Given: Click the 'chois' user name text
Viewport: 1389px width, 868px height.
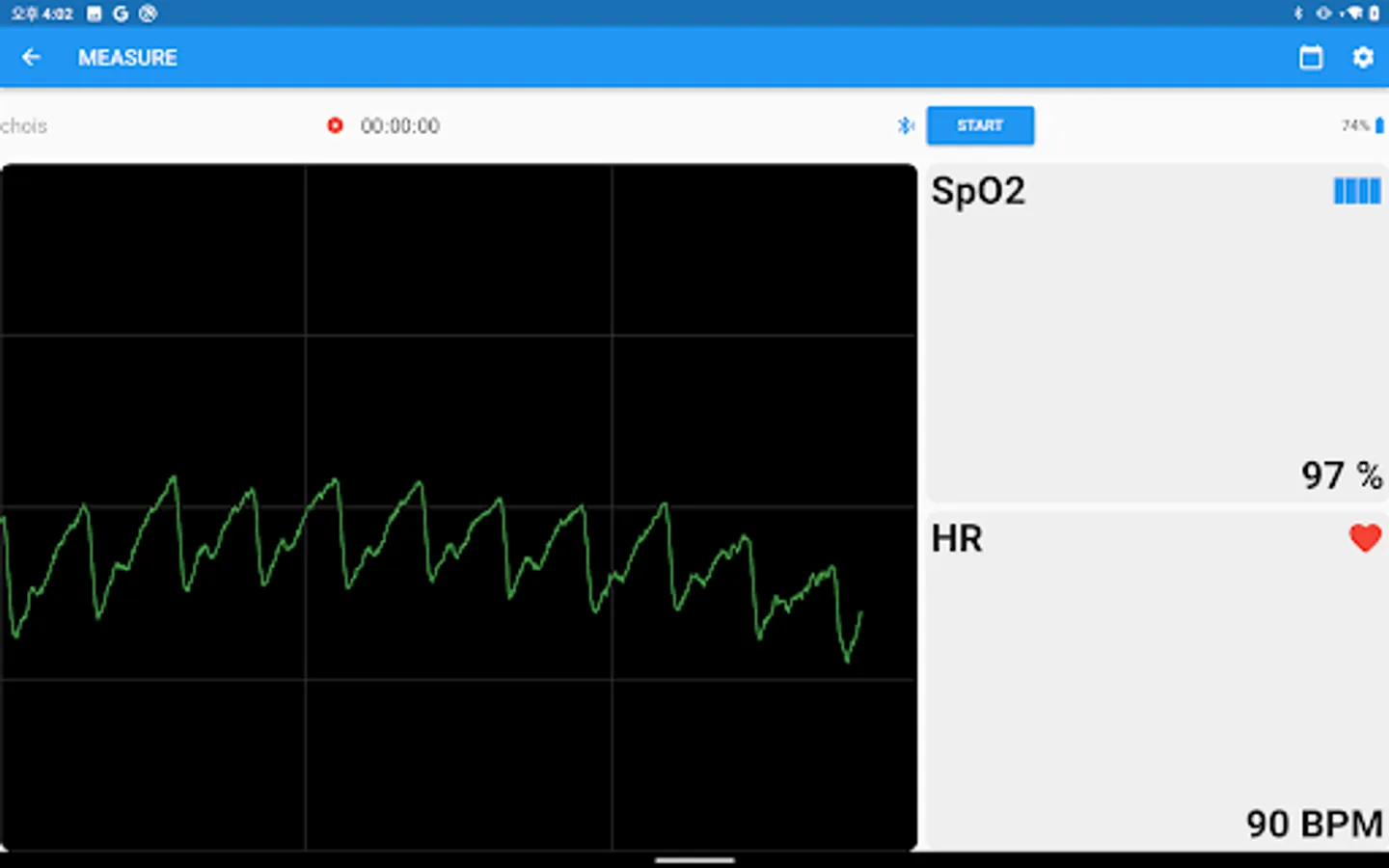Looking at the screenshot, I should tap(23, 126).
